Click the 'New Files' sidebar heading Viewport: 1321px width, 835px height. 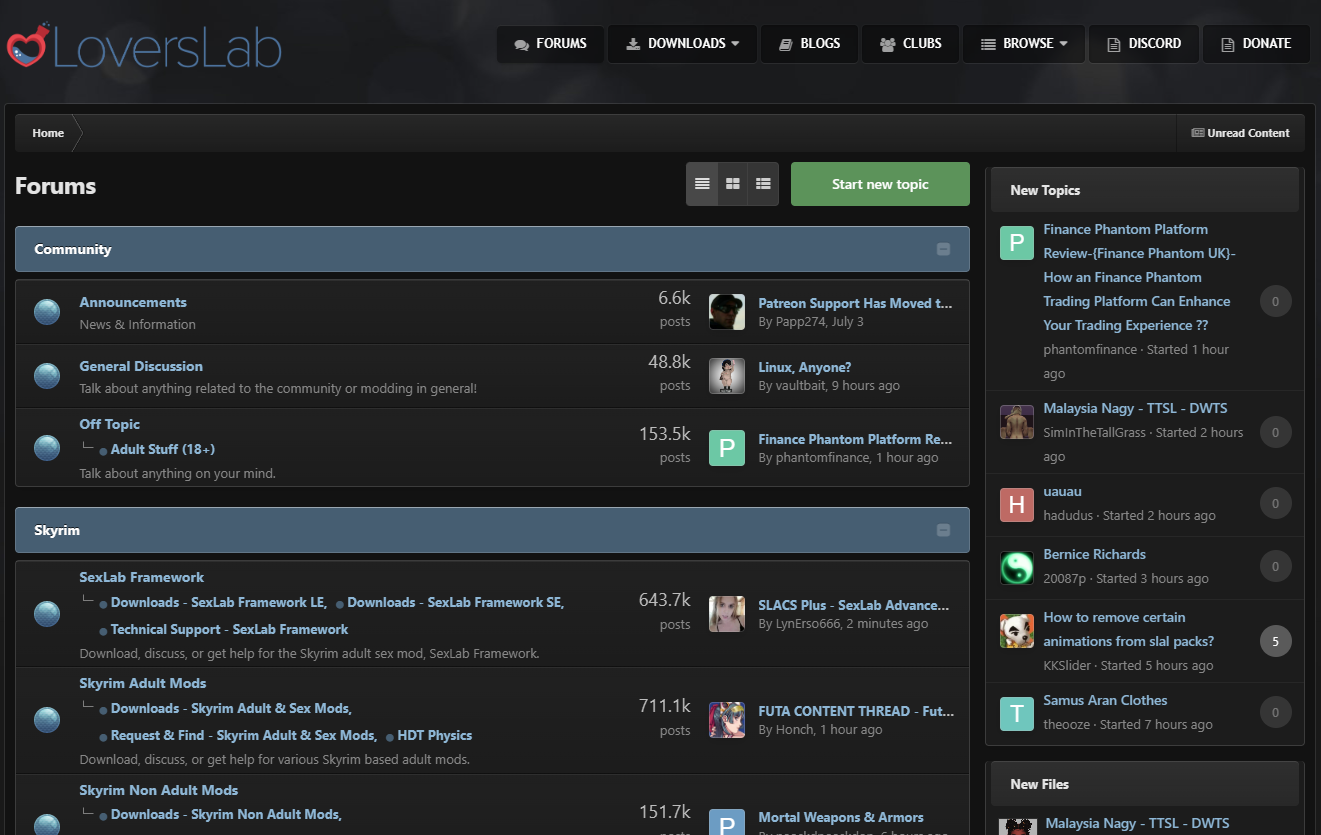(x=1040, y=784)
